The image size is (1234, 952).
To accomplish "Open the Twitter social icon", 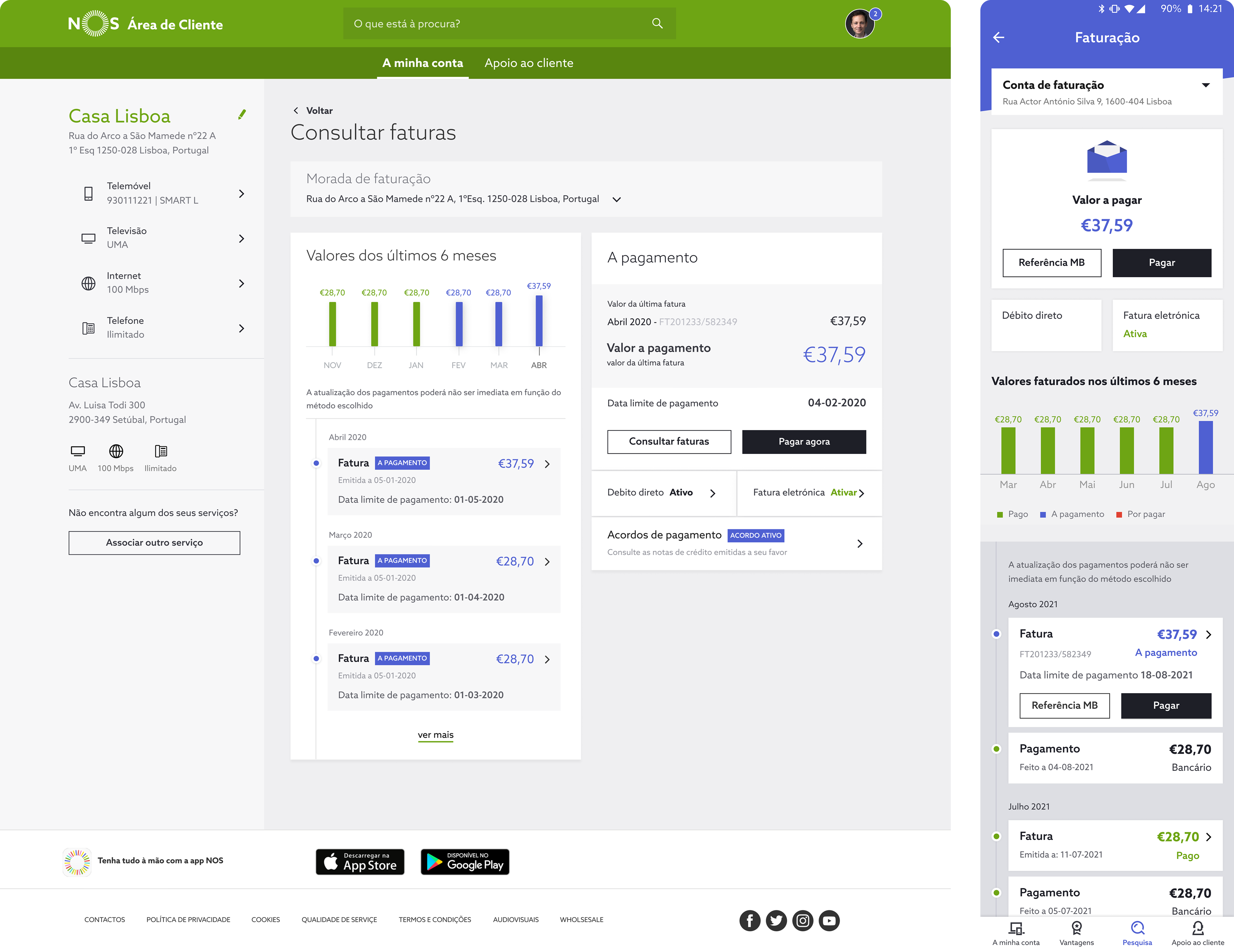I will (x=776, y=920).
